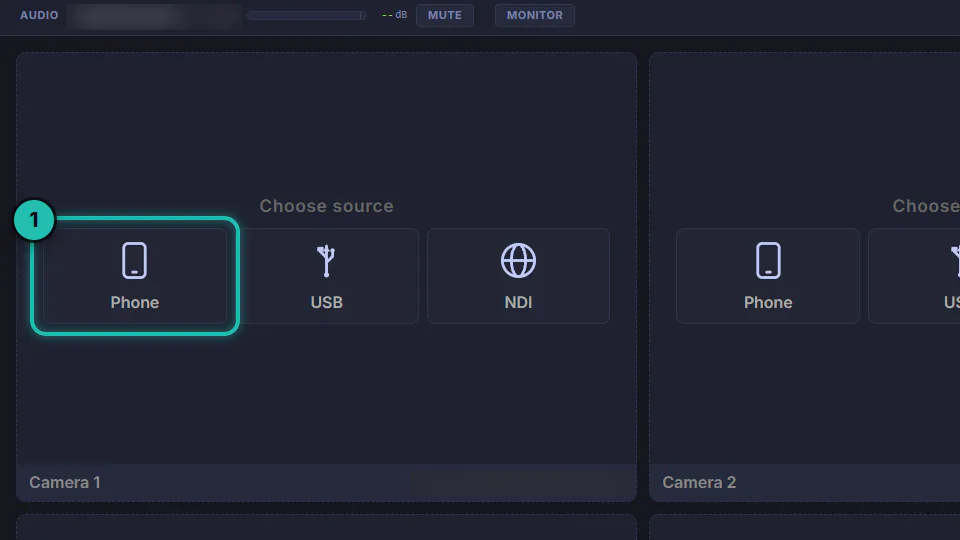Image resolution: width=960 pixels, height=540 pixels.
Task: Click the Choose source heading in Camera 1
Action: click(326, 206)
